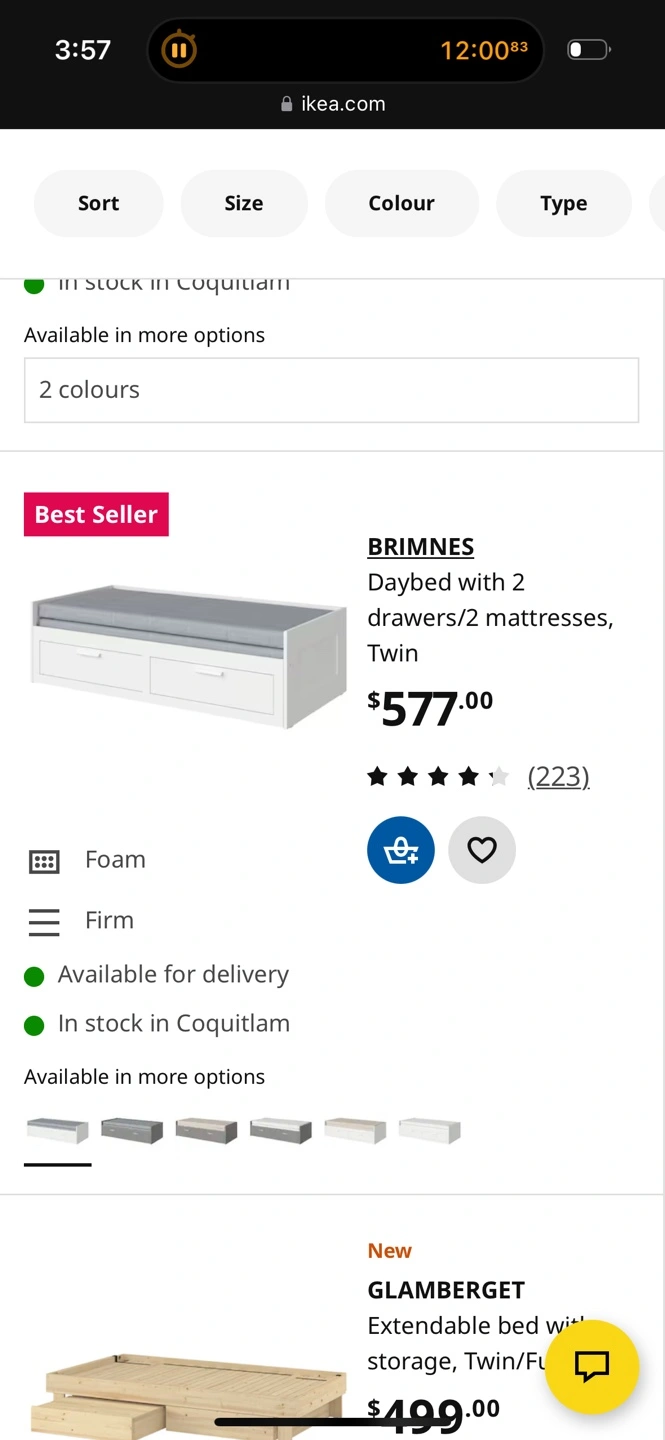Tap the '2 colours' options box
Screen dimensions: 665x1440
331,390
